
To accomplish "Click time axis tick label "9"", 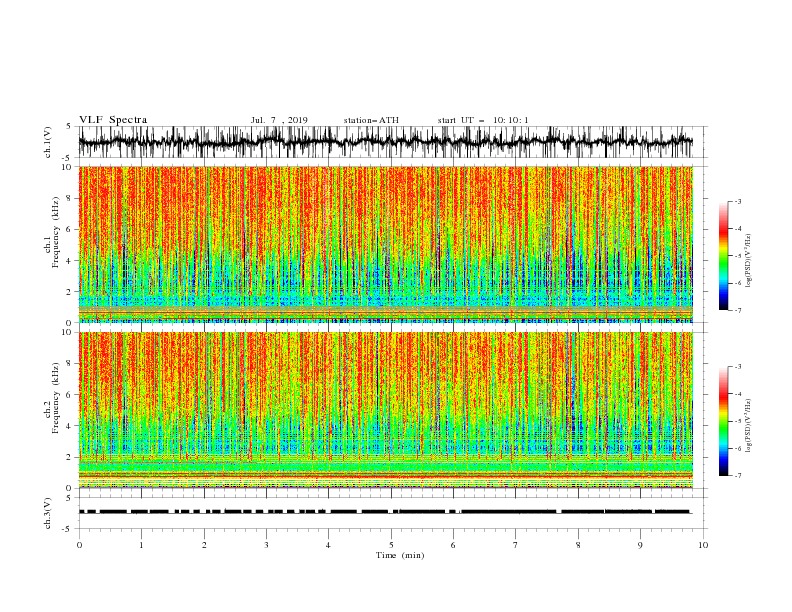I will (x=640, y=545).
